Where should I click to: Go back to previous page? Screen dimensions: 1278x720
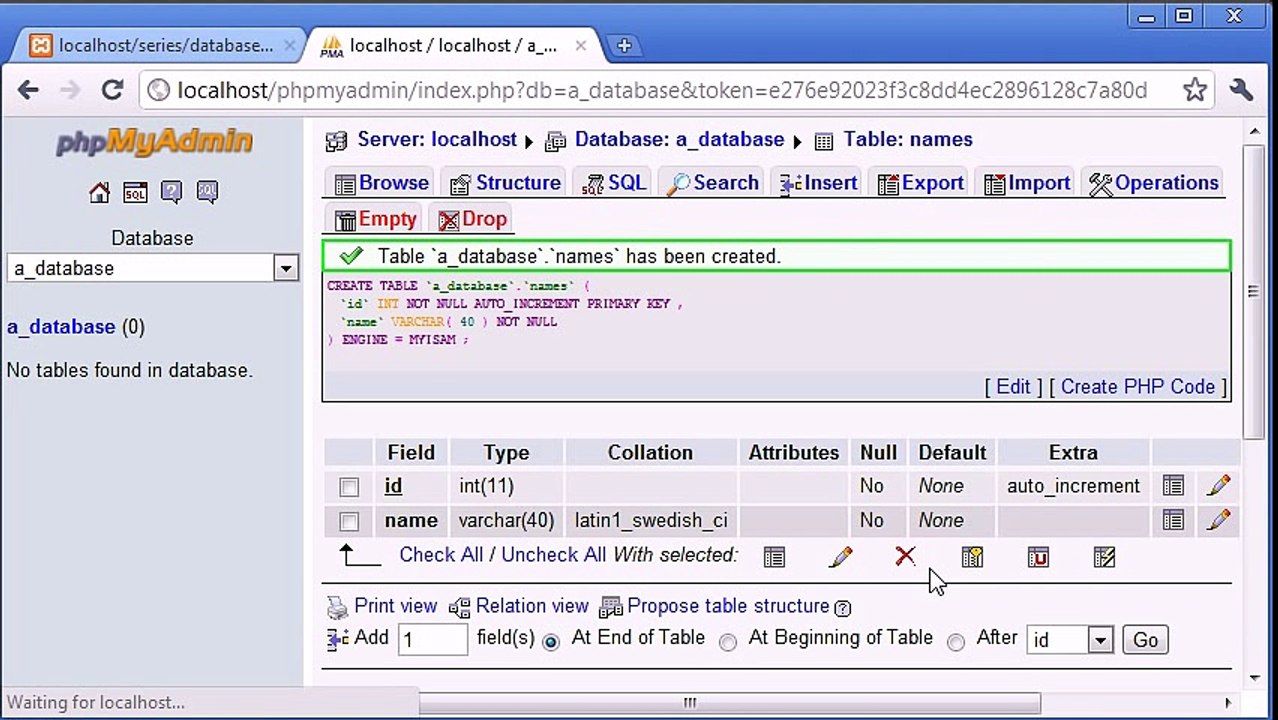pos(28,90)
